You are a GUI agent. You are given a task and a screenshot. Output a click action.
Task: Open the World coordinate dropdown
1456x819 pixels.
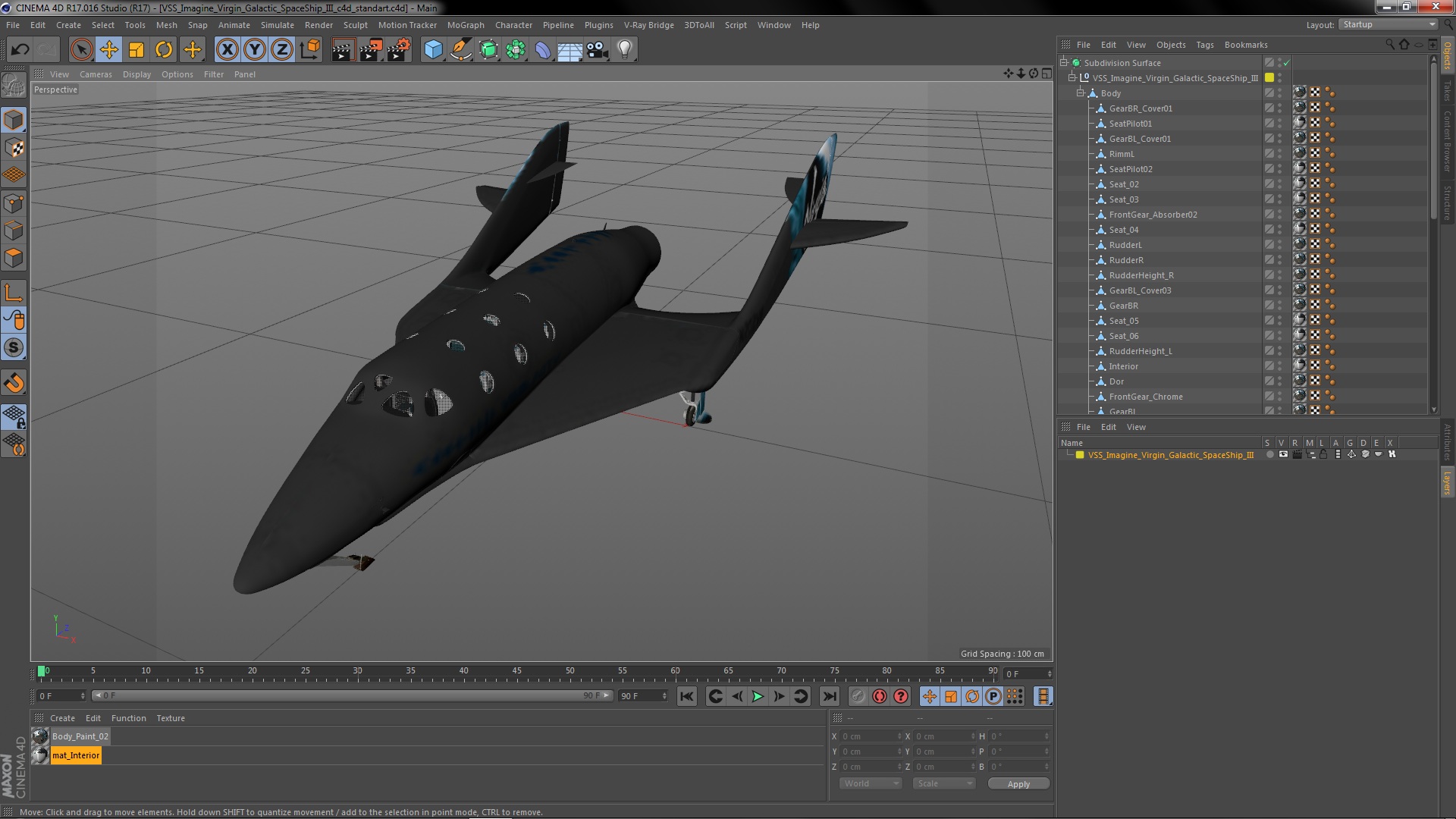pyautogui.click(x=870, y=783)
